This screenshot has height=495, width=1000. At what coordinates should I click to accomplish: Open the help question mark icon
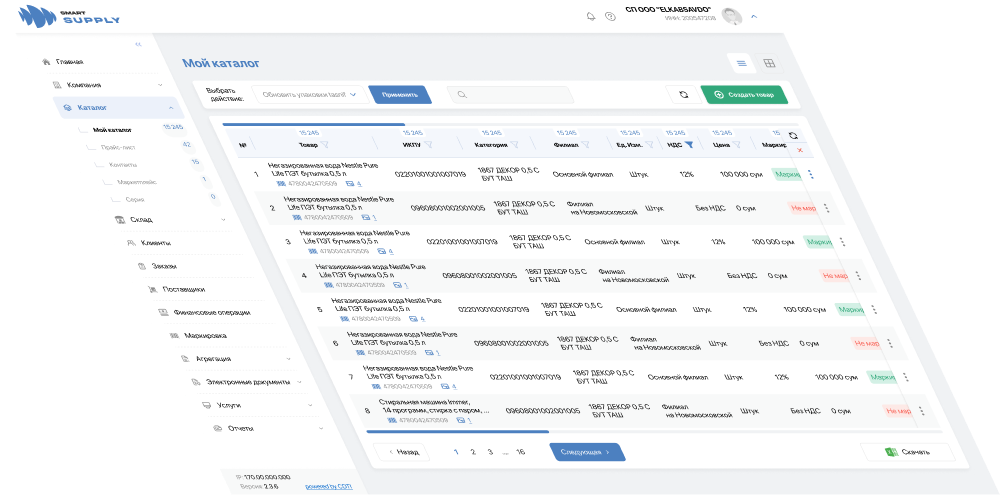point(610,17)
